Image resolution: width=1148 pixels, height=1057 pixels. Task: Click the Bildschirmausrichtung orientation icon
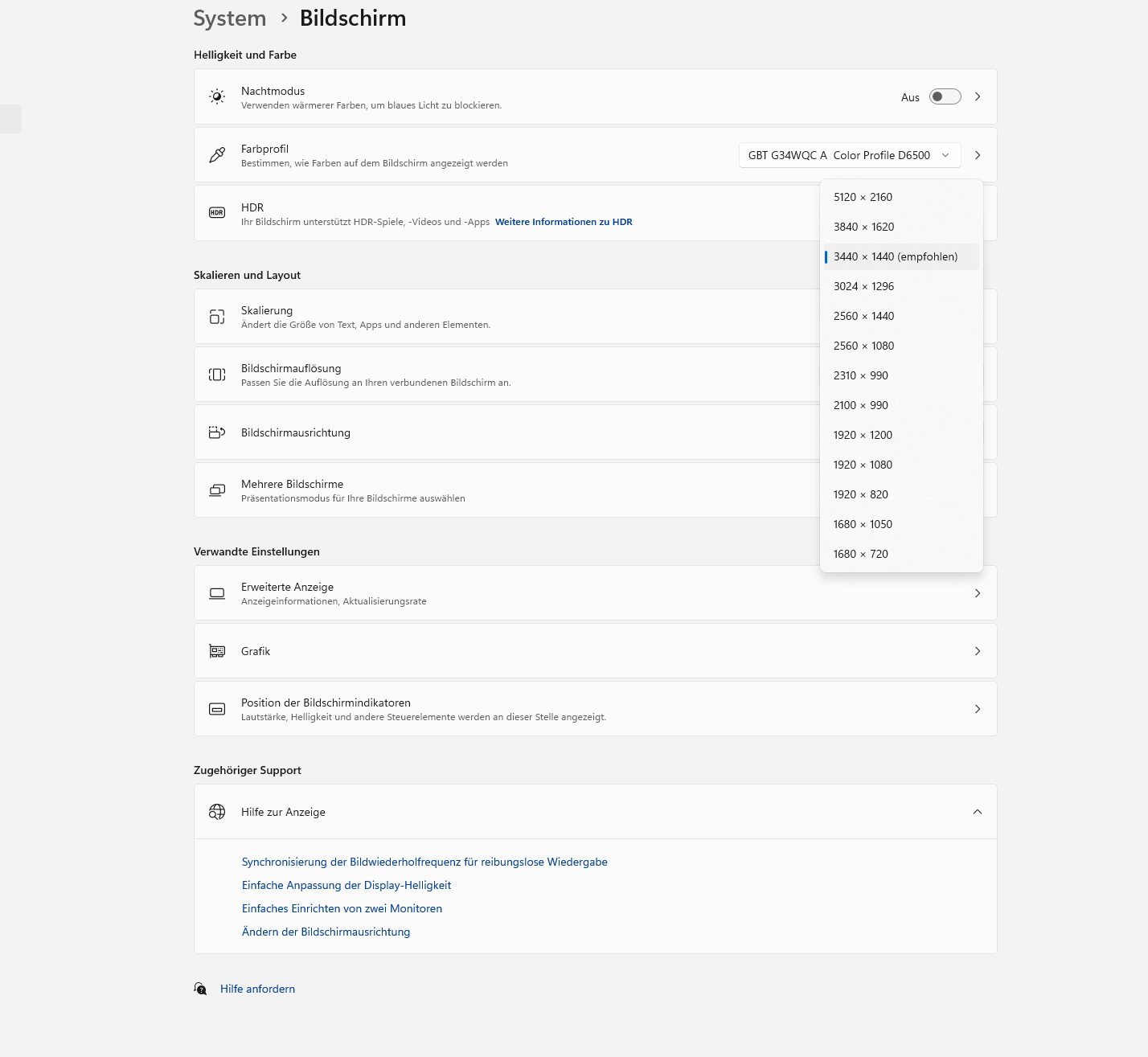(x=217, y=432)
